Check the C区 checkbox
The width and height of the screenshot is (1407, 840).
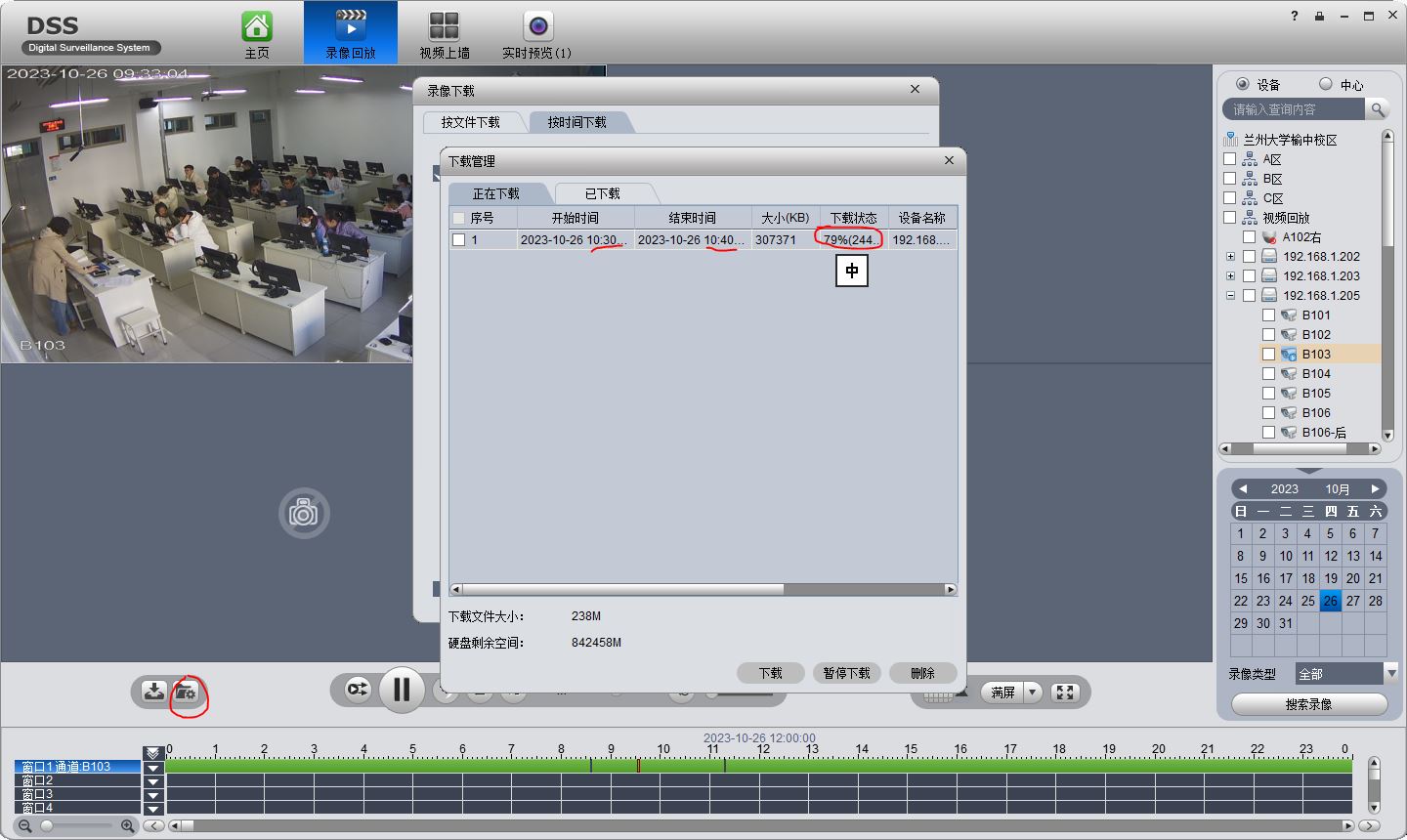pos(1230,198)
